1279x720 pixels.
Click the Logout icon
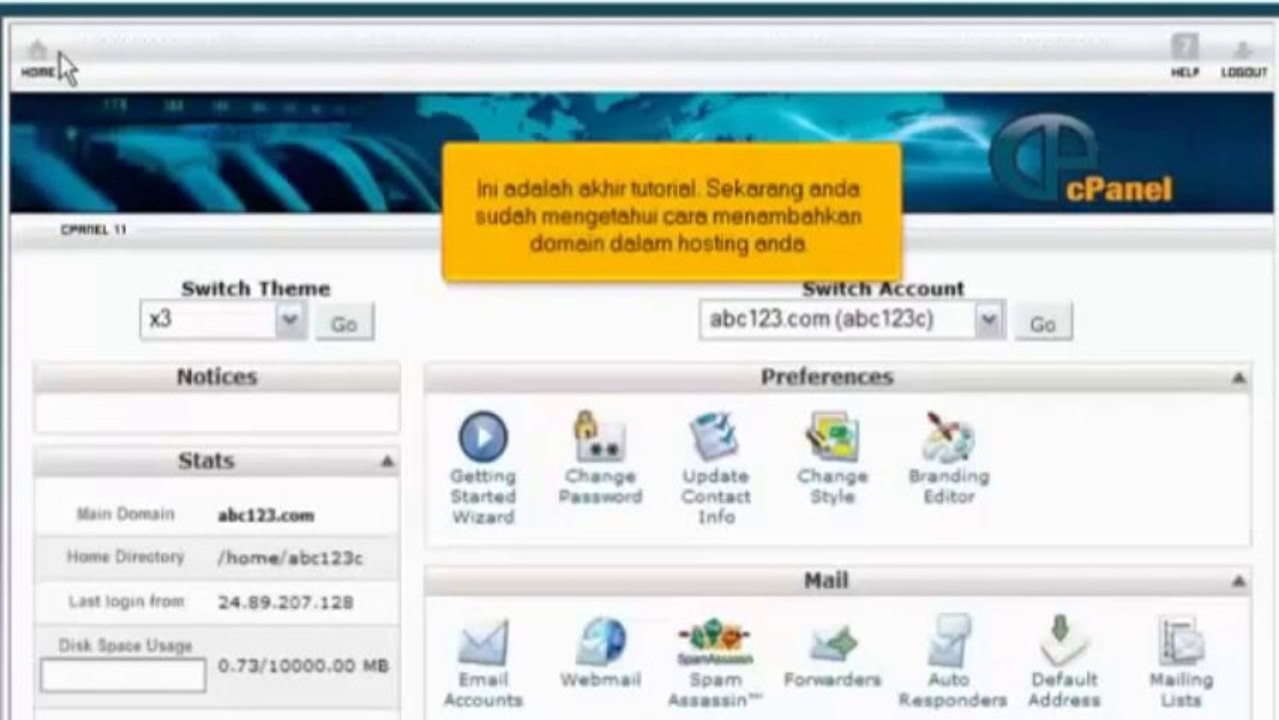click(1243, 59)
